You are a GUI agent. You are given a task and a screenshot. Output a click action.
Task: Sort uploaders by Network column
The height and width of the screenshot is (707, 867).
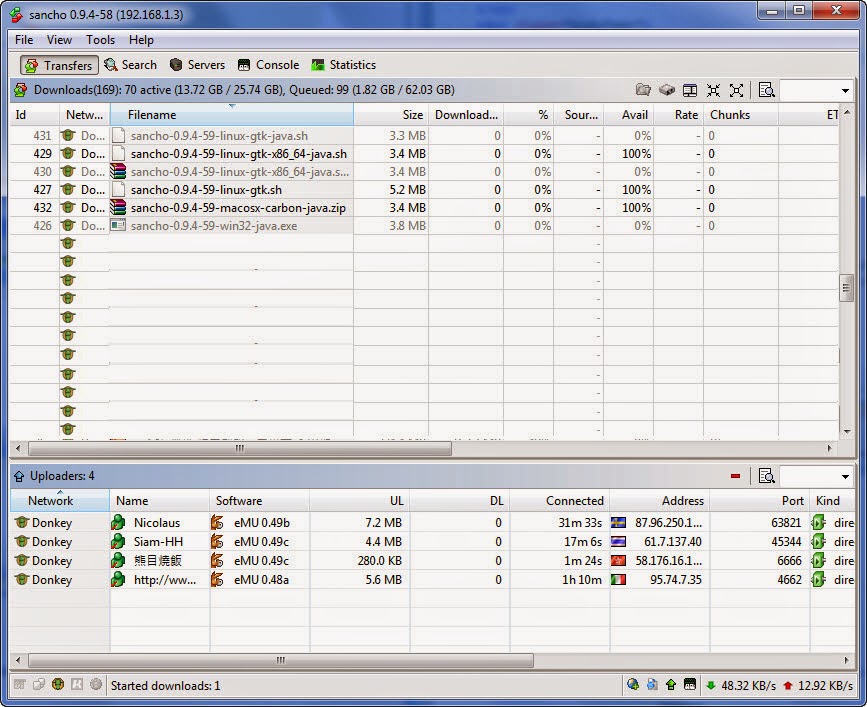click(60, 500)
